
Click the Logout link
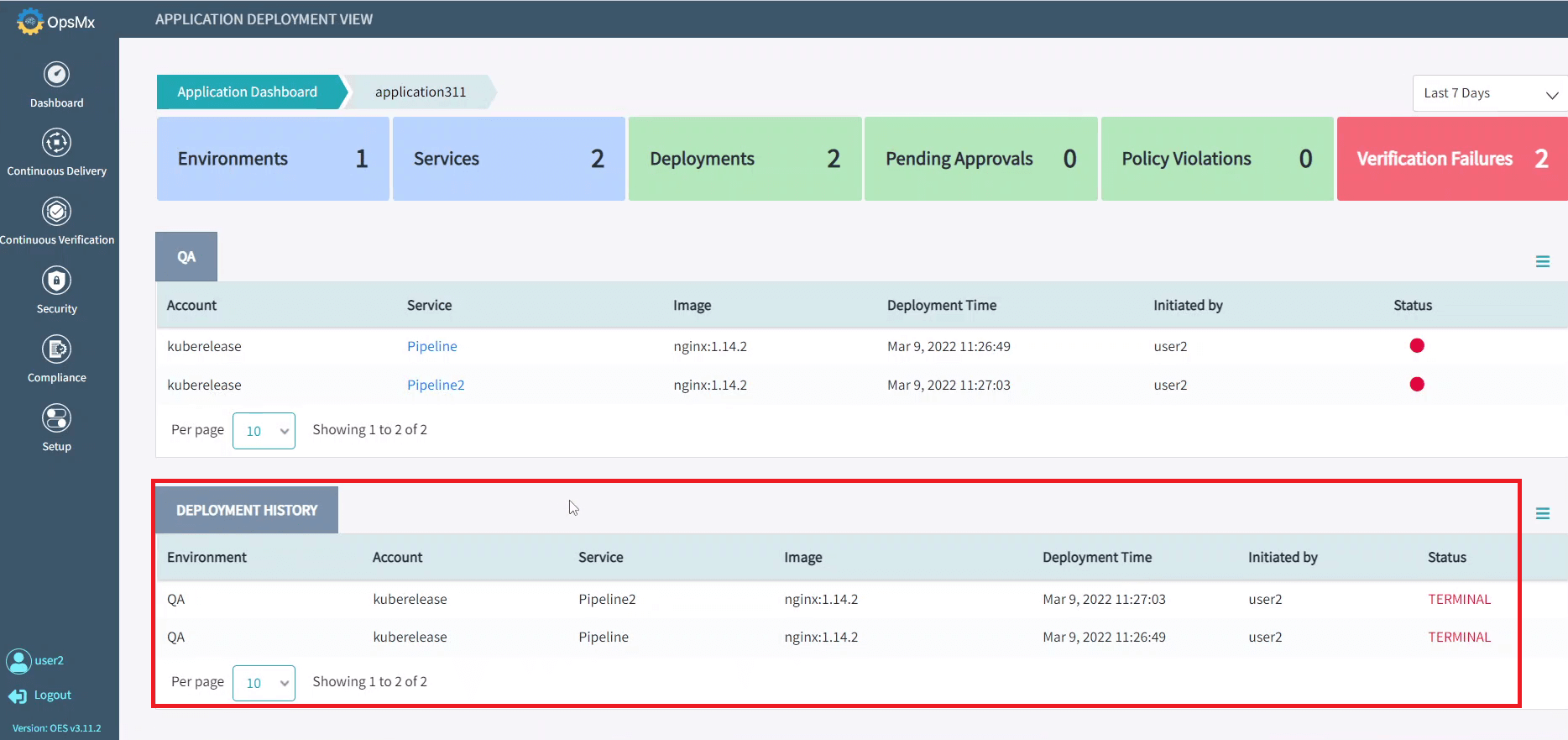(x=53, y=695)
